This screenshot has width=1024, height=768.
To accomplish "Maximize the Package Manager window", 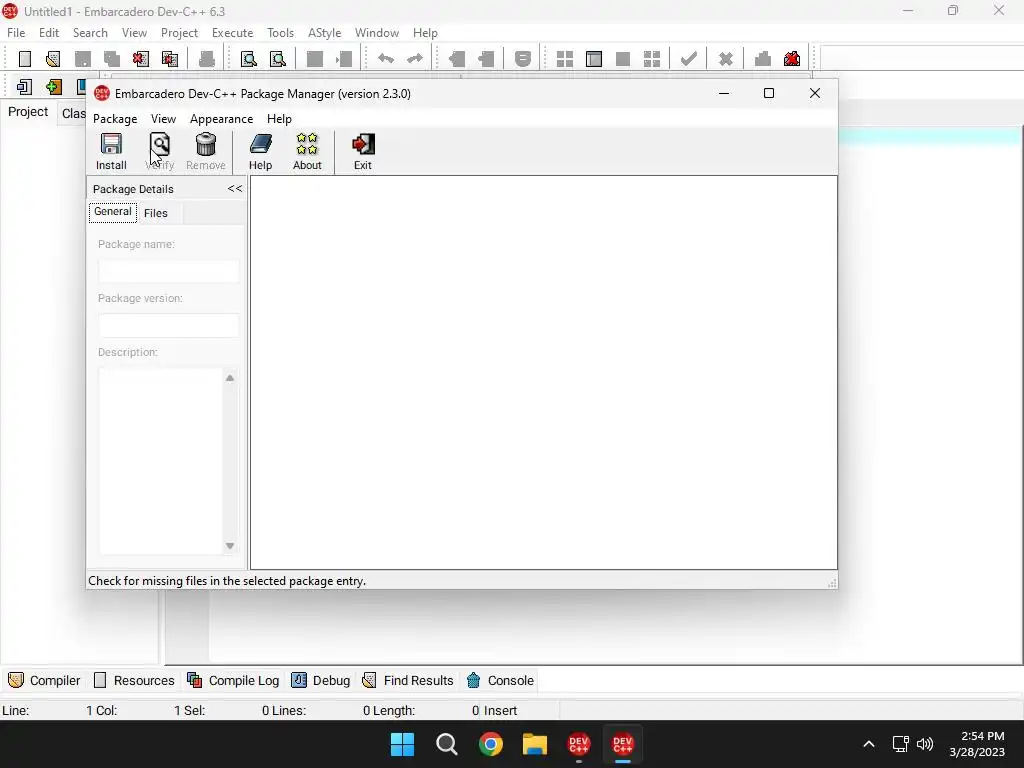I will point(769,93).
